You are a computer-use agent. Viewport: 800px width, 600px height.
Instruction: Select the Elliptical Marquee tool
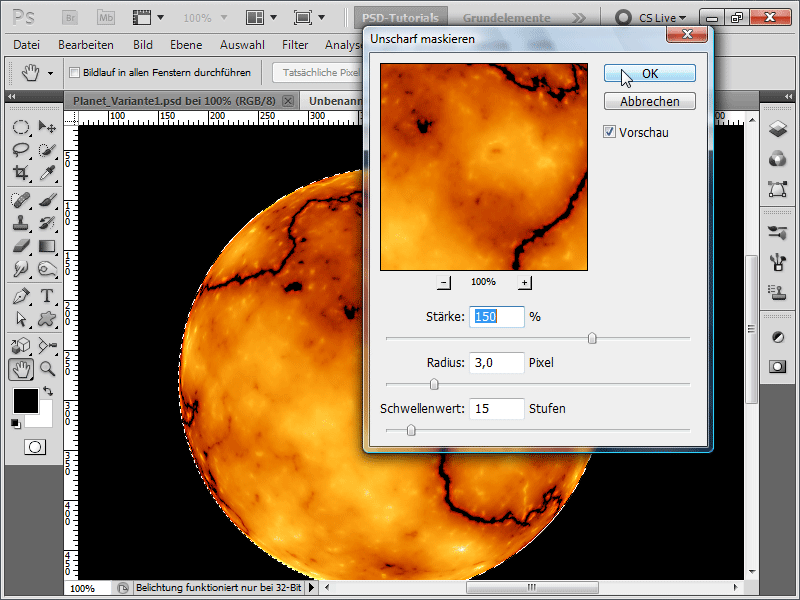[x=20, y=127]
